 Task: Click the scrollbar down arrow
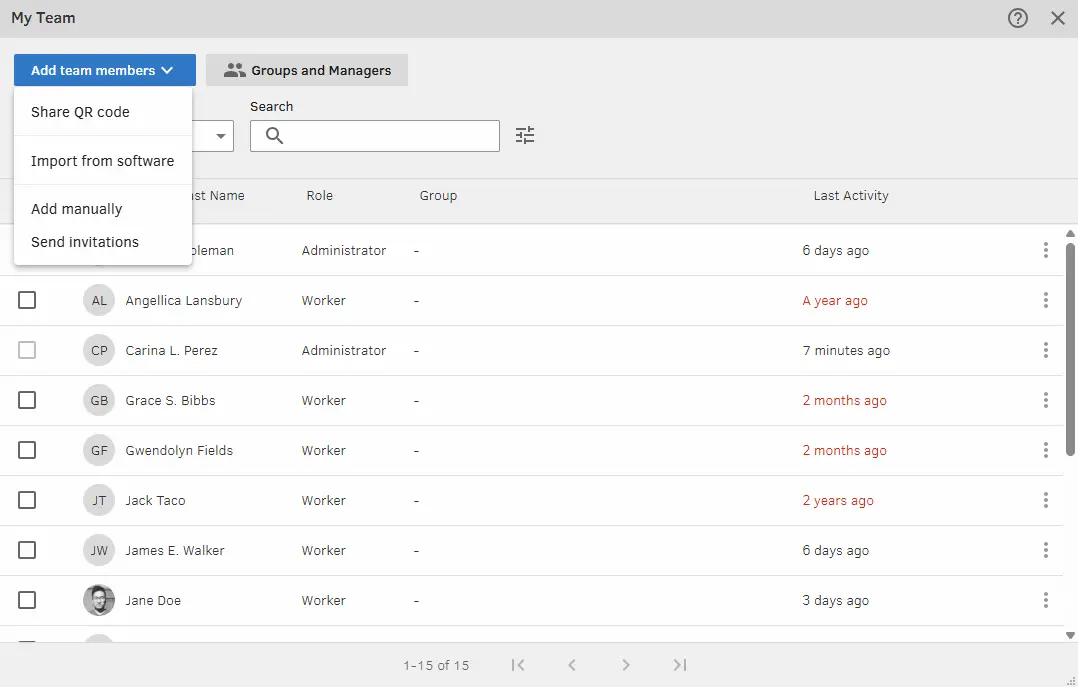(1070, 635)
